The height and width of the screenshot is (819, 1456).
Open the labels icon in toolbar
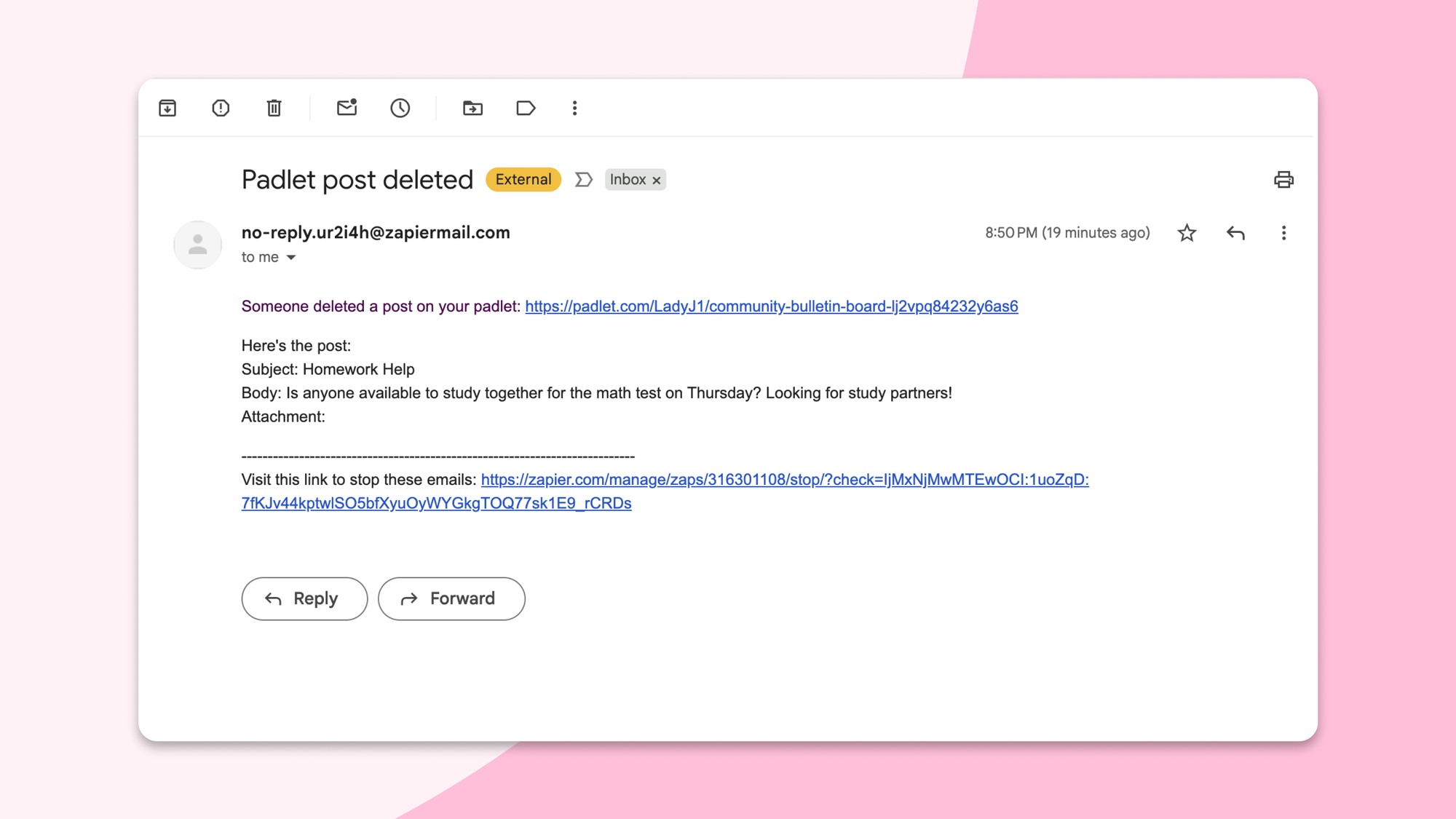pyautogui.click(x=526, y=108)
